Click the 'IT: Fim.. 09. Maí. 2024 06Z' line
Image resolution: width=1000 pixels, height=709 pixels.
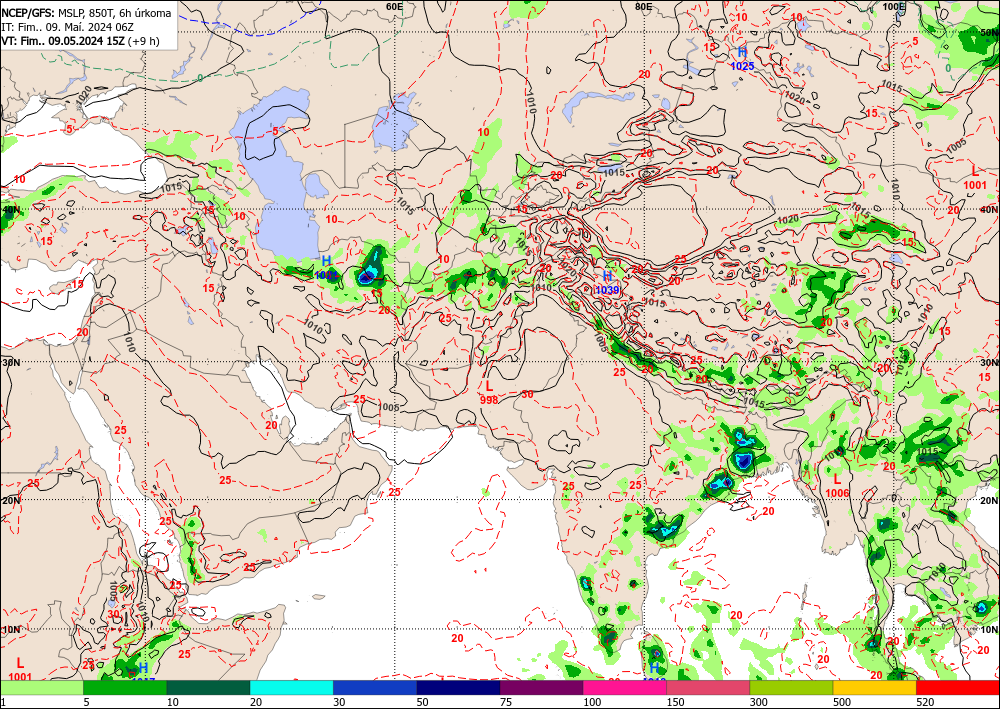pyautogui.click(x=67, y=27)
